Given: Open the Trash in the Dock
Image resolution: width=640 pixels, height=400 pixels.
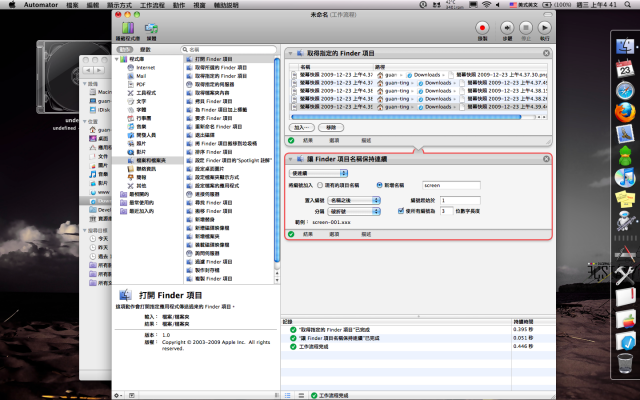Looking at the screenshot, I should tap(625, 363).
